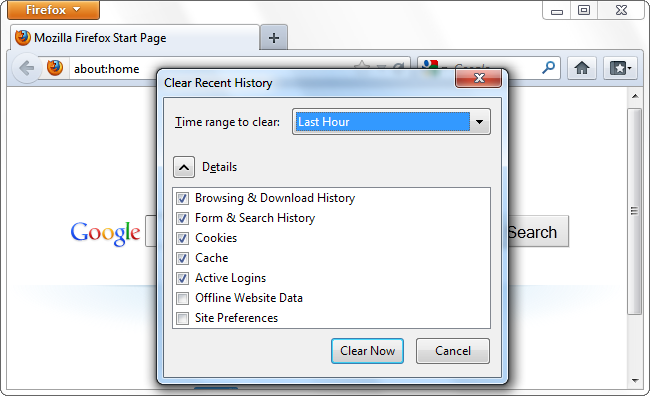Open new tab with plus button

(274, 38)
